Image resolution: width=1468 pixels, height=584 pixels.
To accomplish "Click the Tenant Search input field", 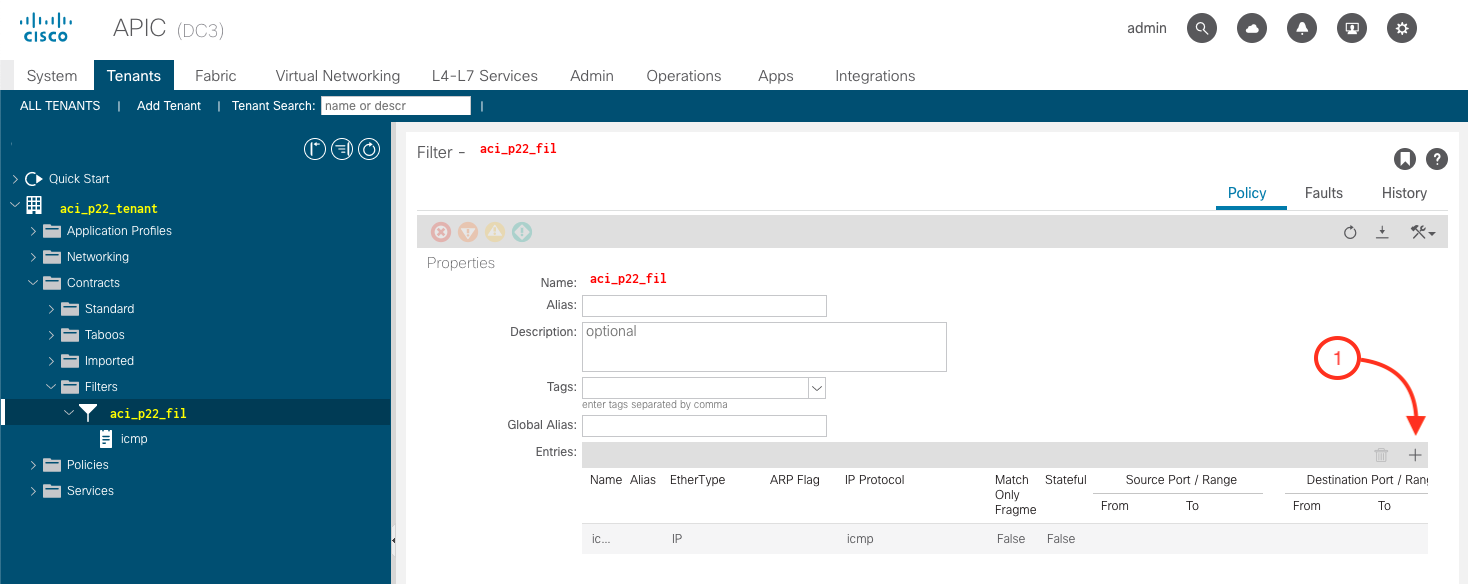I will coord(396,106).
